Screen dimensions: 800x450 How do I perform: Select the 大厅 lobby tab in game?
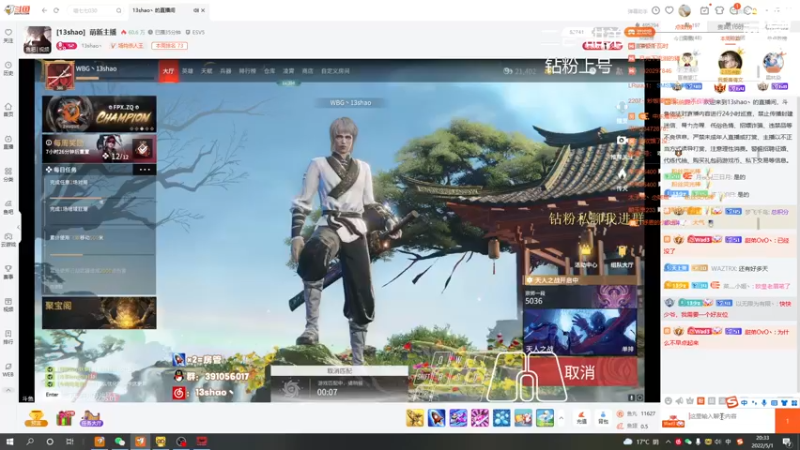pyautogui.click(x=168, y=71)
